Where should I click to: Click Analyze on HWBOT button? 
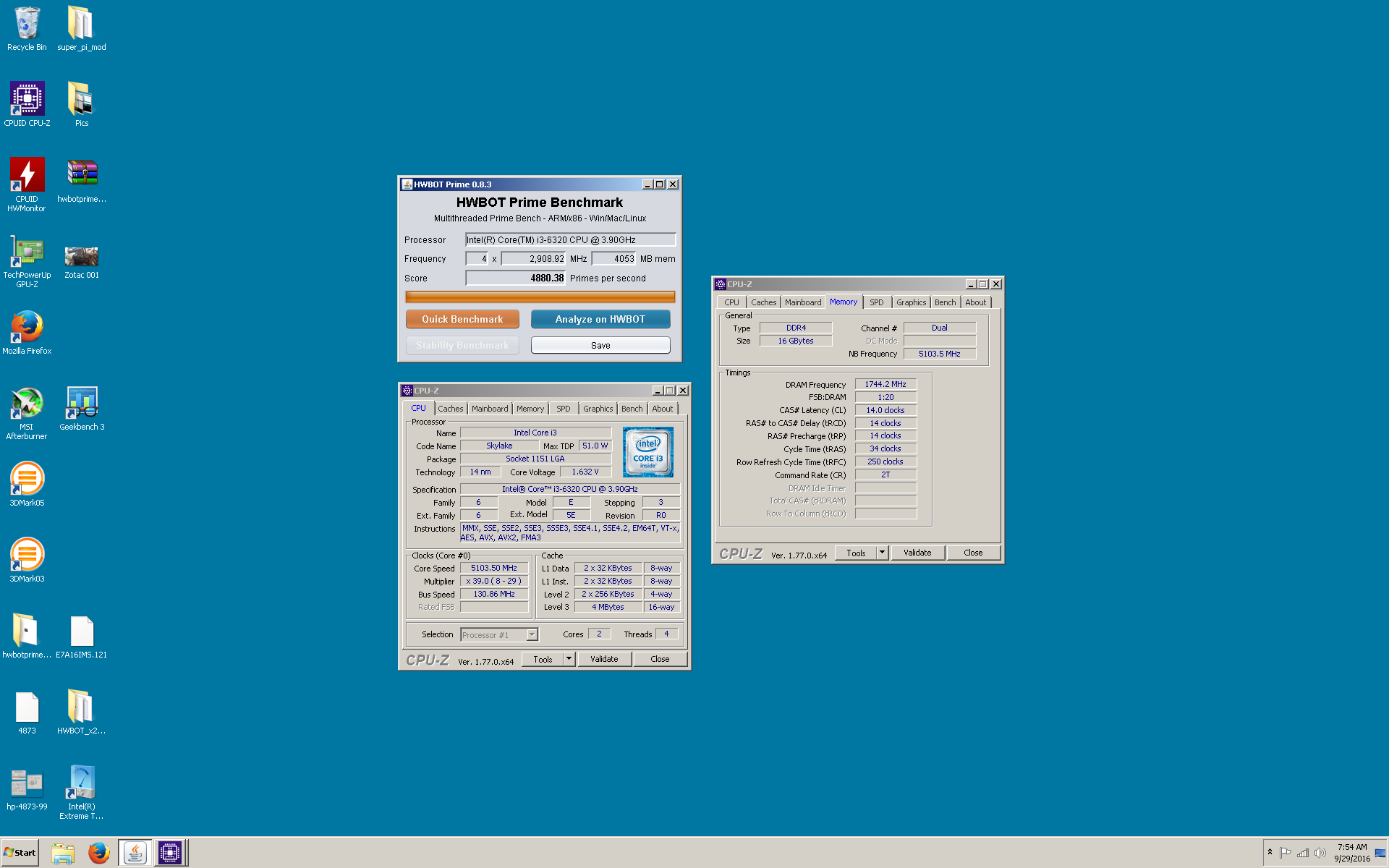click(600, 319)
